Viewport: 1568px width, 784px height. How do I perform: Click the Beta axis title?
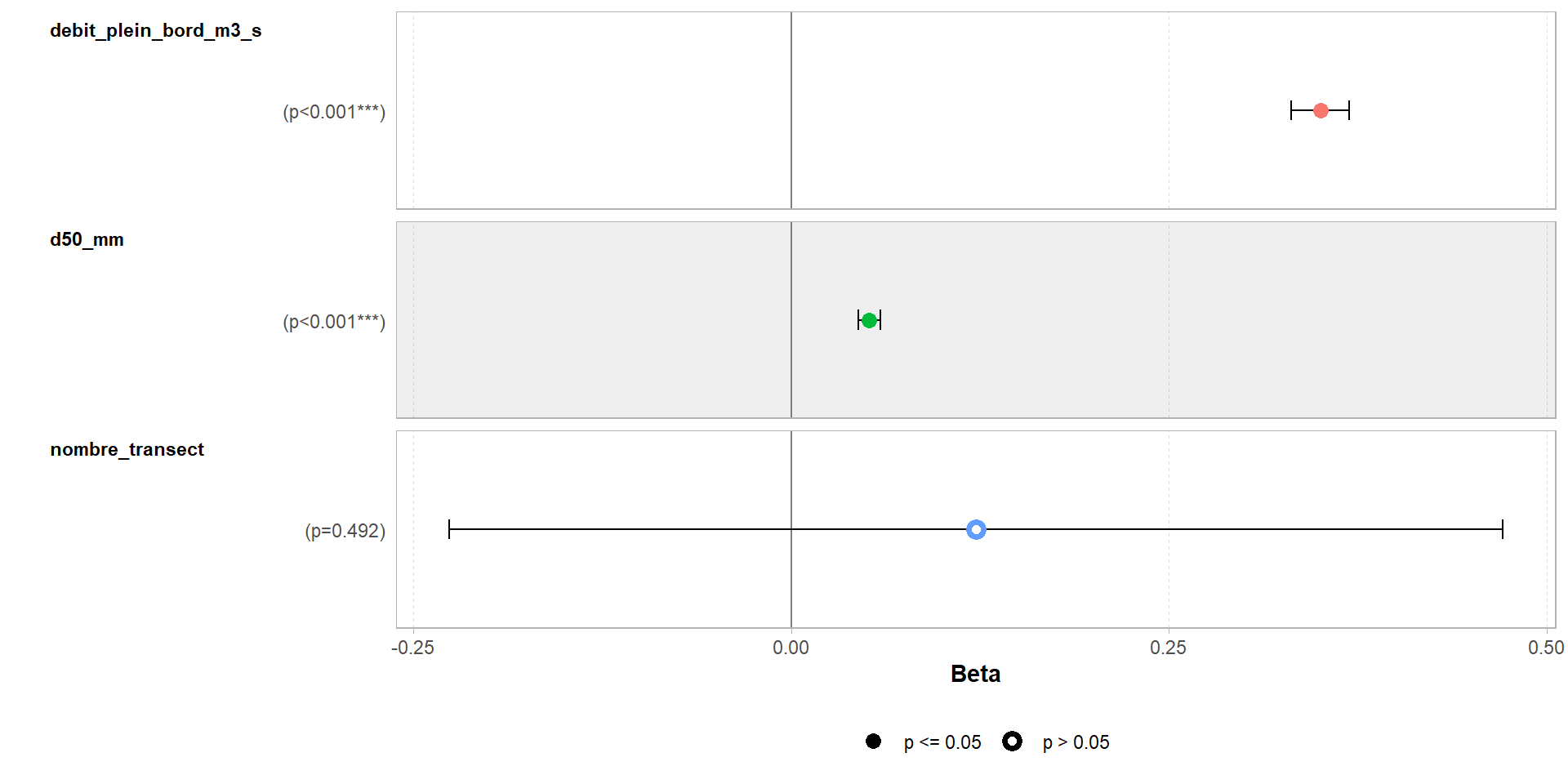coord(975,674)
